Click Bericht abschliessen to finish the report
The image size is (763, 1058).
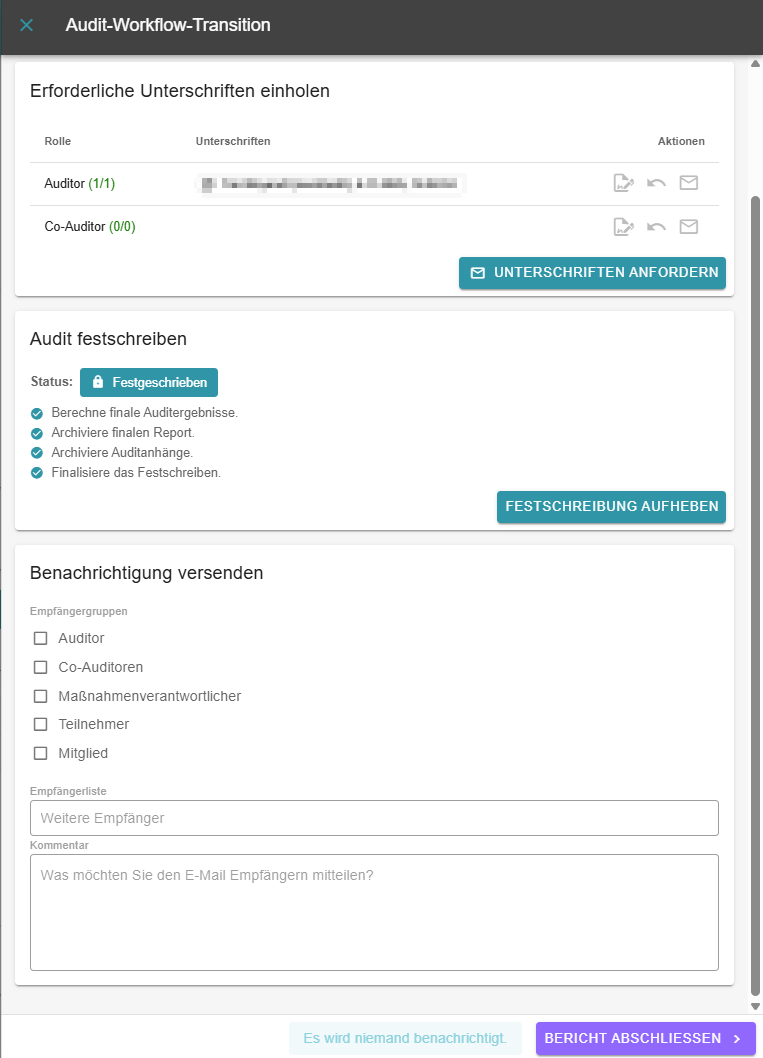coord(645,1039)
